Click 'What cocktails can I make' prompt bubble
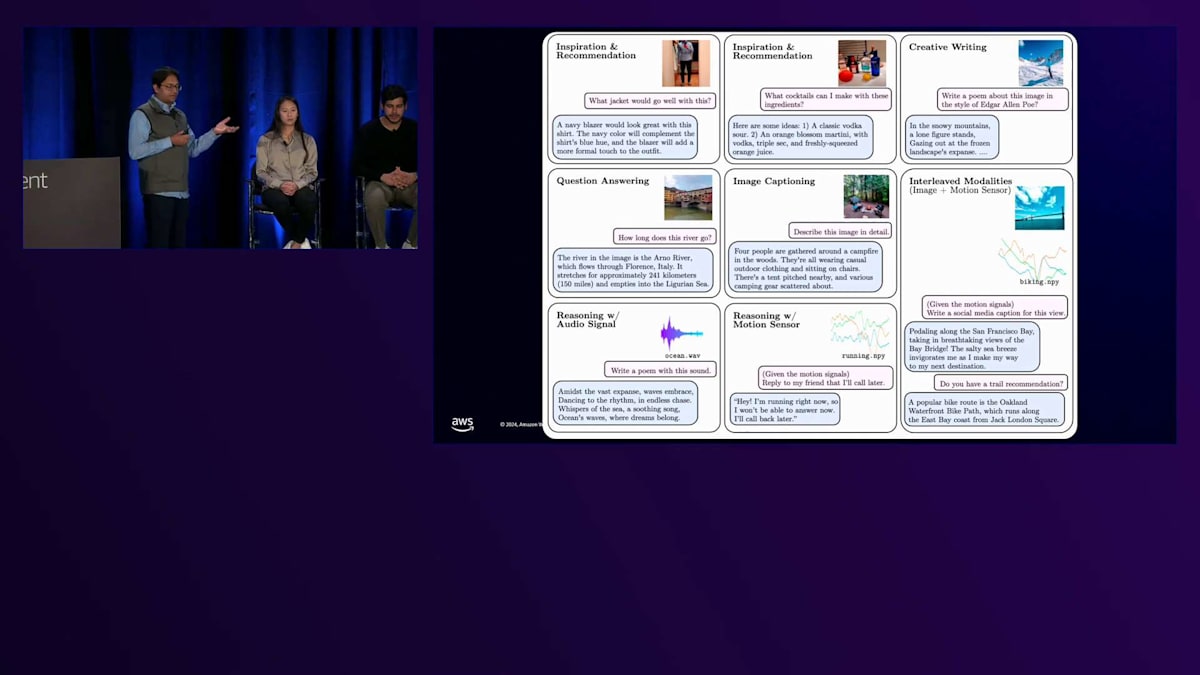The height and width of the screenshot is (675, 1200). pyautogui.click(x=826, y=100)
